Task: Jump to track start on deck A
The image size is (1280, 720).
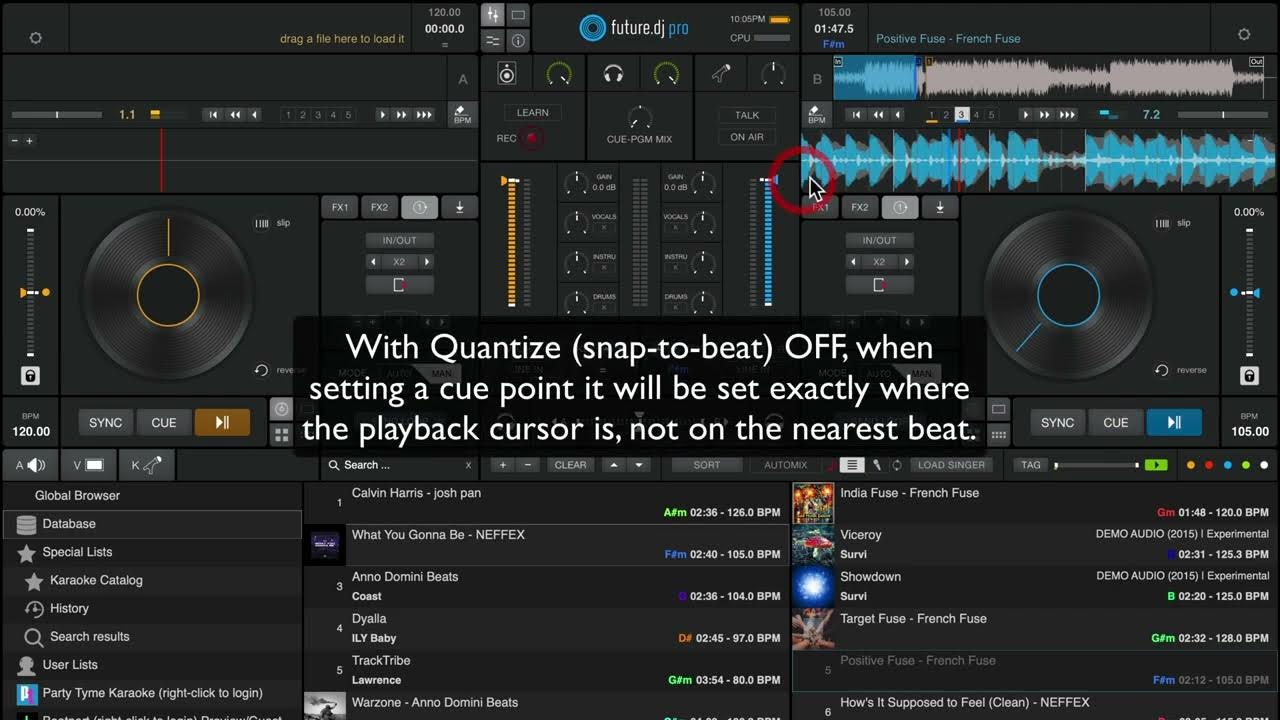Action: pyautogui.click(x=213, y=115)
